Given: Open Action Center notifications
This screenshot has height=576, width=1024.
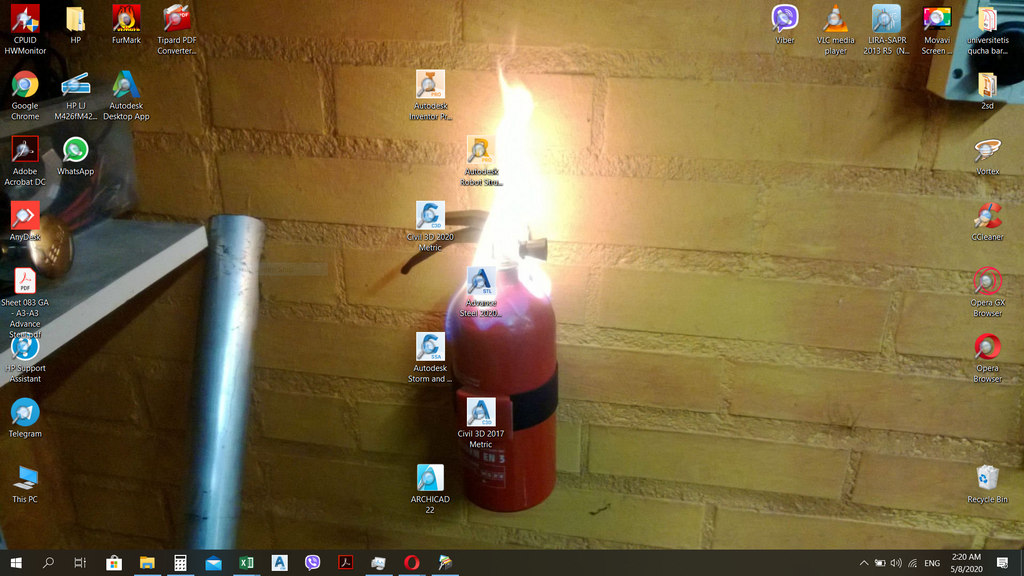Looking at the screenshot, I should 1002,562.
